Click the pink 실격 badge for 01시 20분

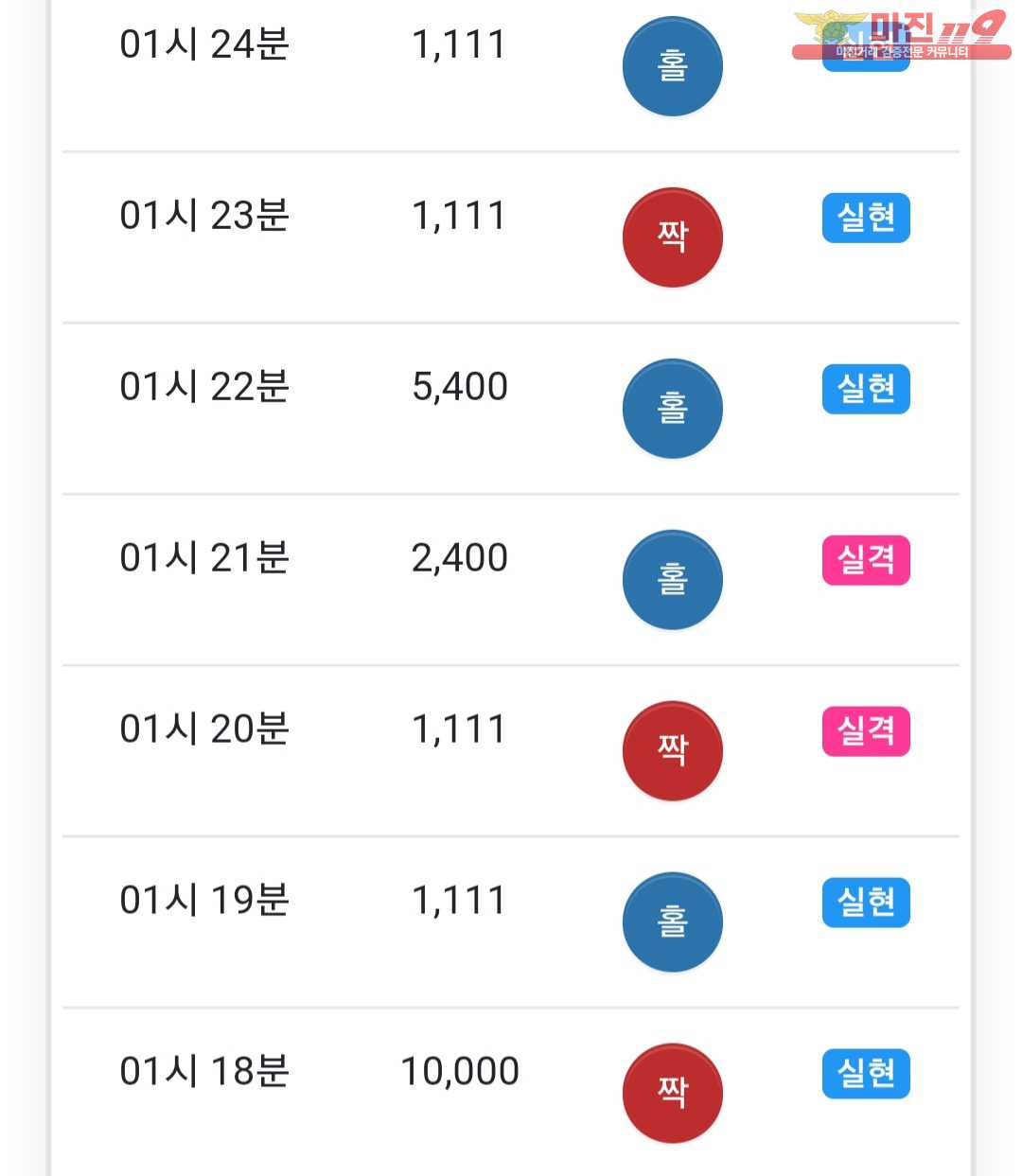(866, 731)
